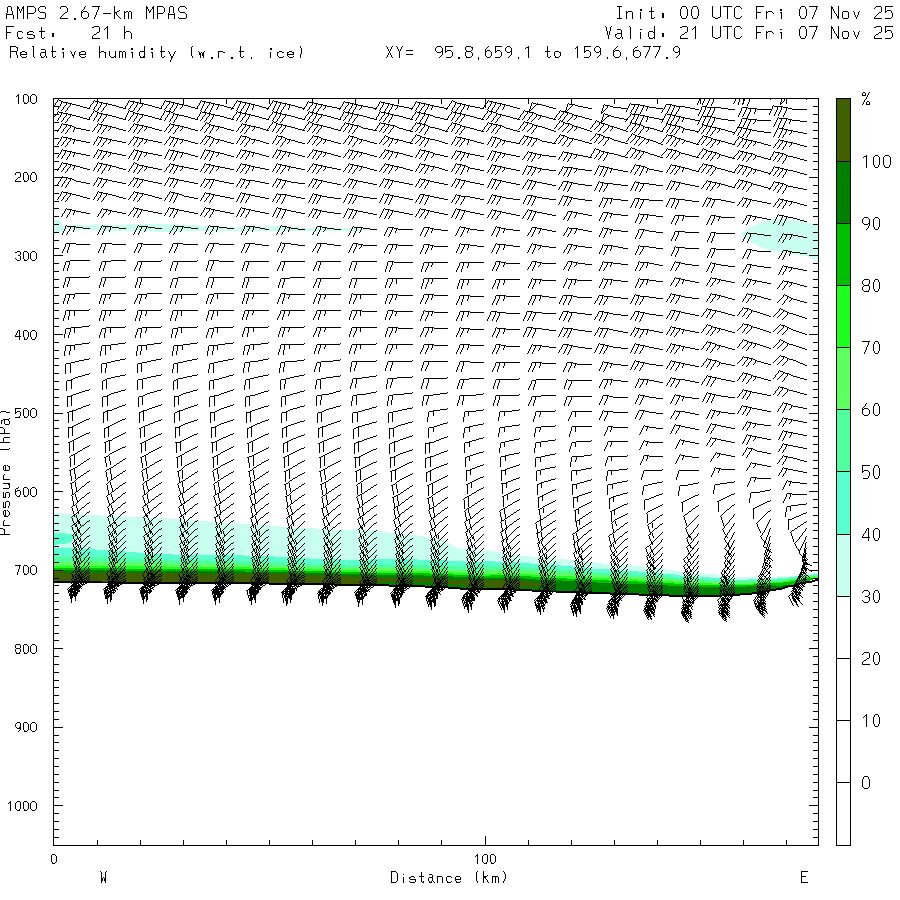Select the bright green 70-80% colorbar swatch

pyautogui.click(x=843, y=317)
